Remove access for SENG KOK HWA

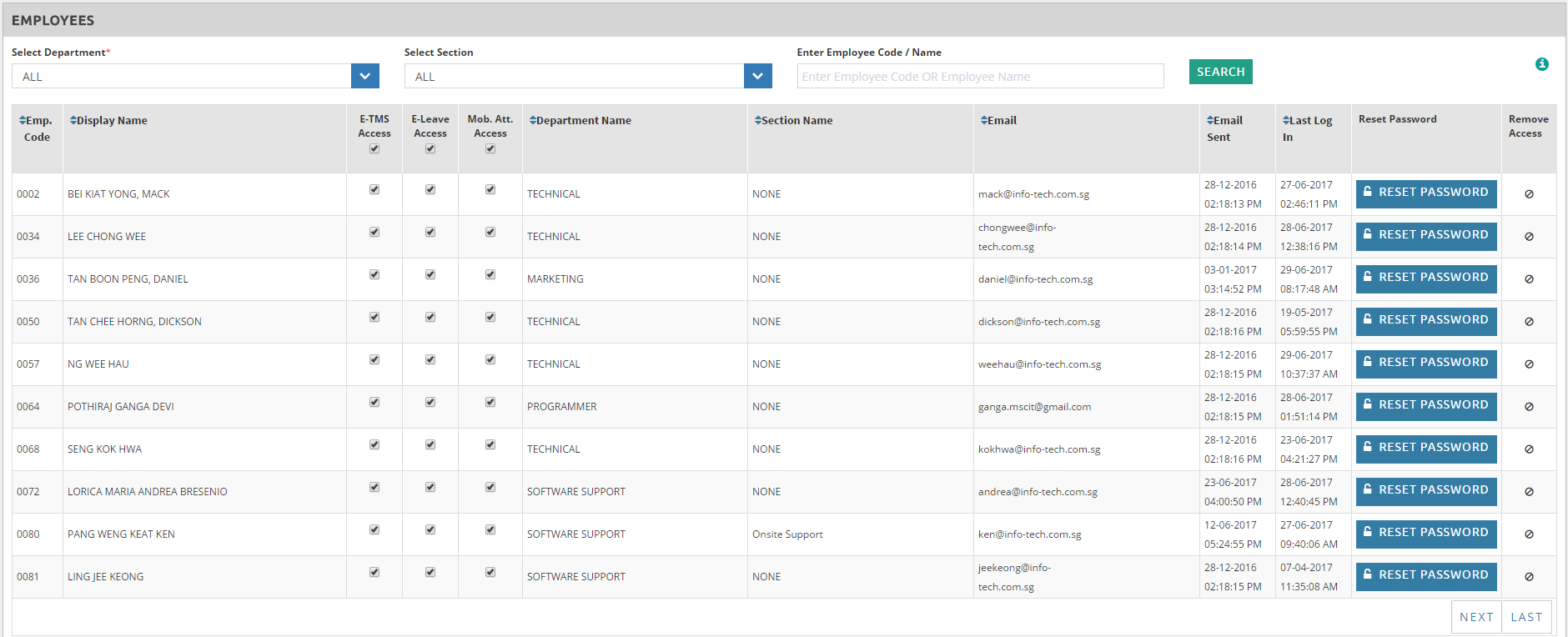click(x=1529, y=449)
